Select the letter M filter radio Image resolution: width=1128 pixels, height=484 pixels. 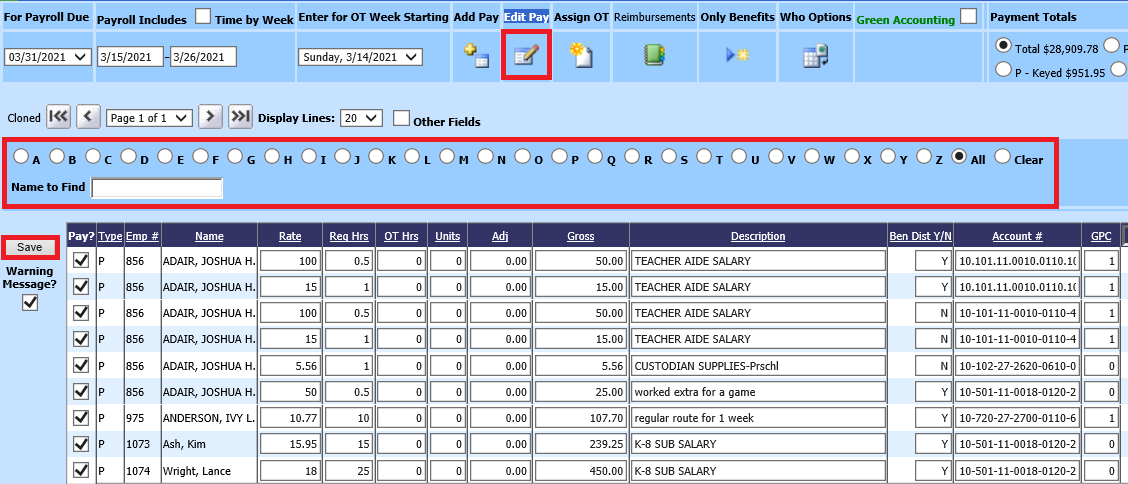(447, 157)
